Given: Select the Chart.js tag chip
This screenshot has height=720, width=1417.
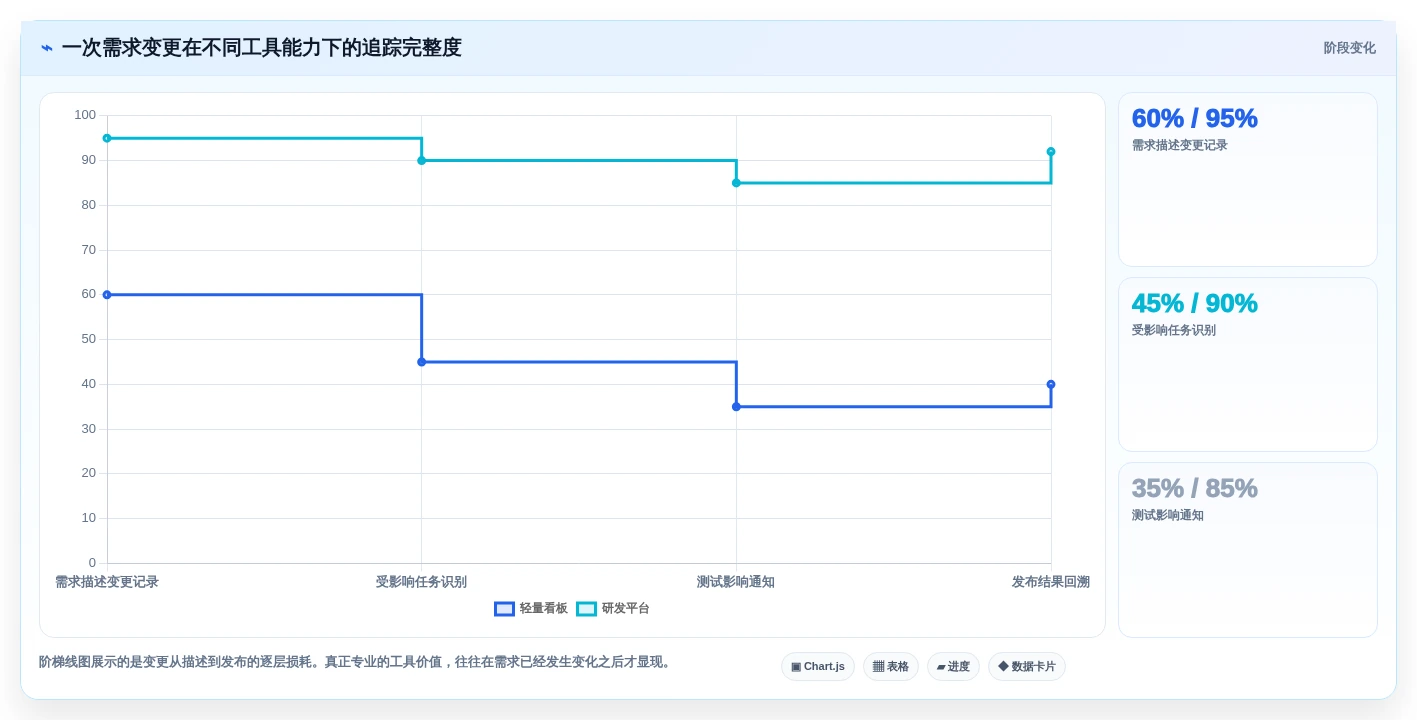Looking at the screenshot, I should pyautogui.click(x=818, y=666).
